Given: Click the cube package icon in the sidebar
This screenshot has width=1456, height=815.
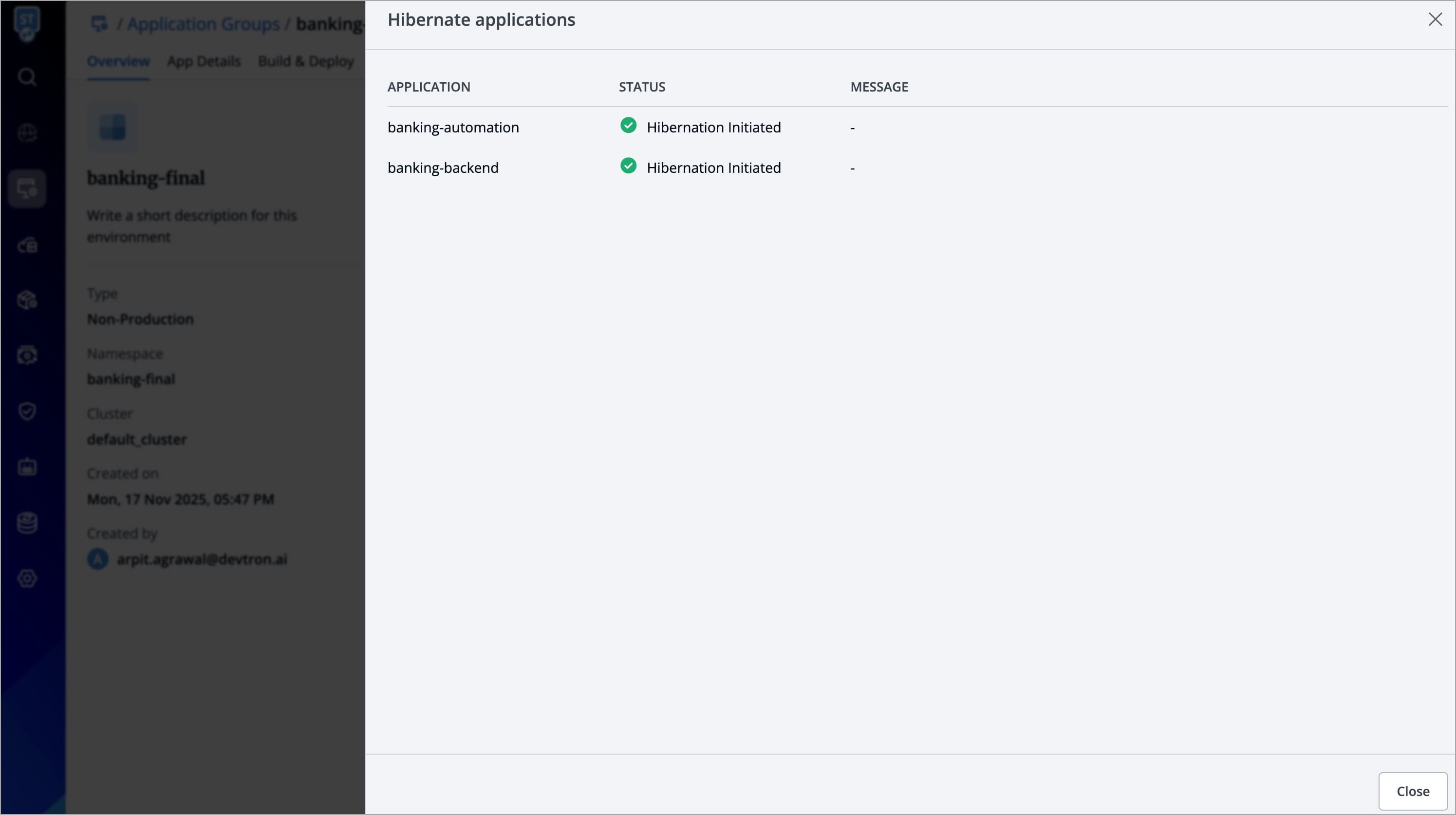Looking at the screenshot, I should tap(27, 300).
